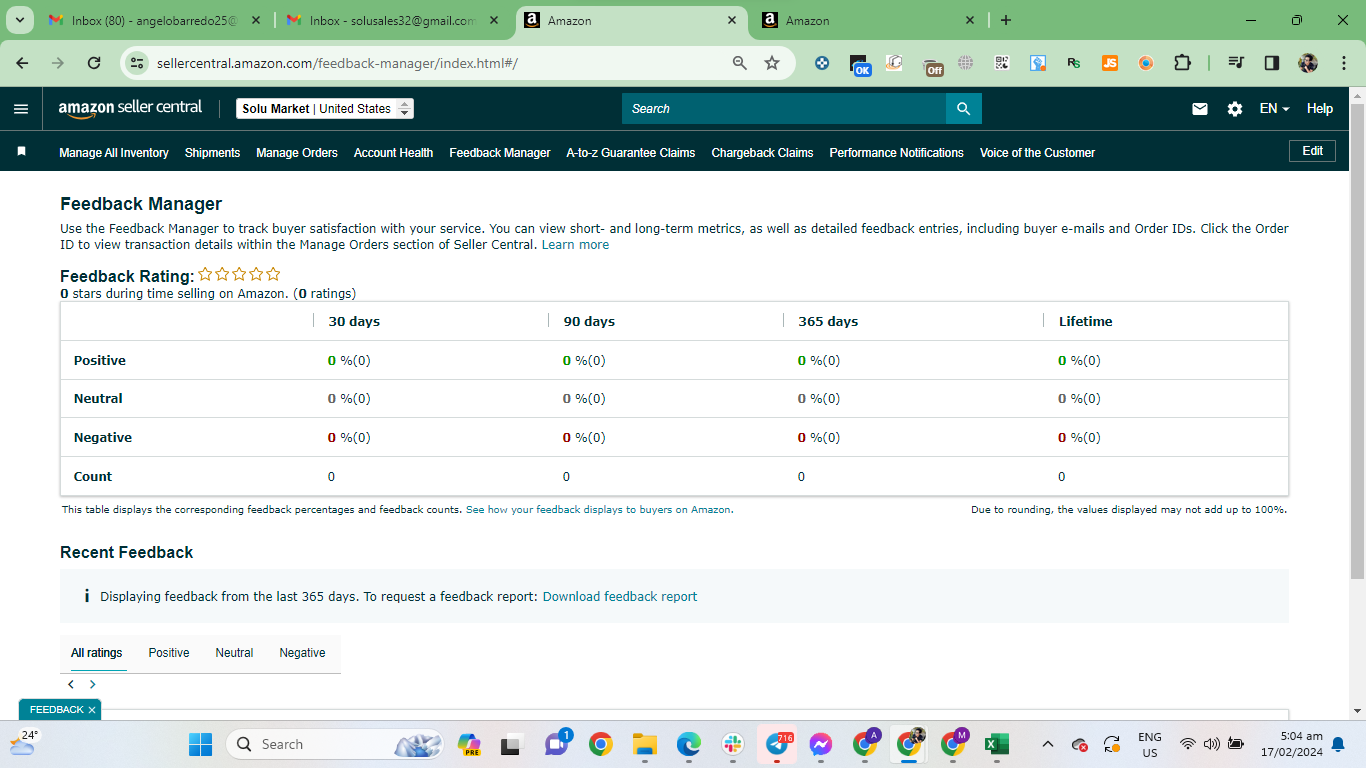1366x768 pixels.
Task: Open the media controls icon in Chrome
Action: 1236,63
